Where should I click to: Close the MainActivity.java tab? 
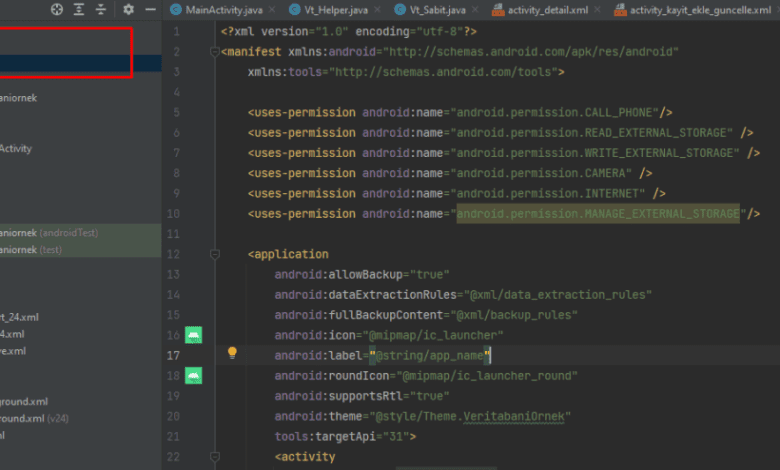[x=272, y=9]
